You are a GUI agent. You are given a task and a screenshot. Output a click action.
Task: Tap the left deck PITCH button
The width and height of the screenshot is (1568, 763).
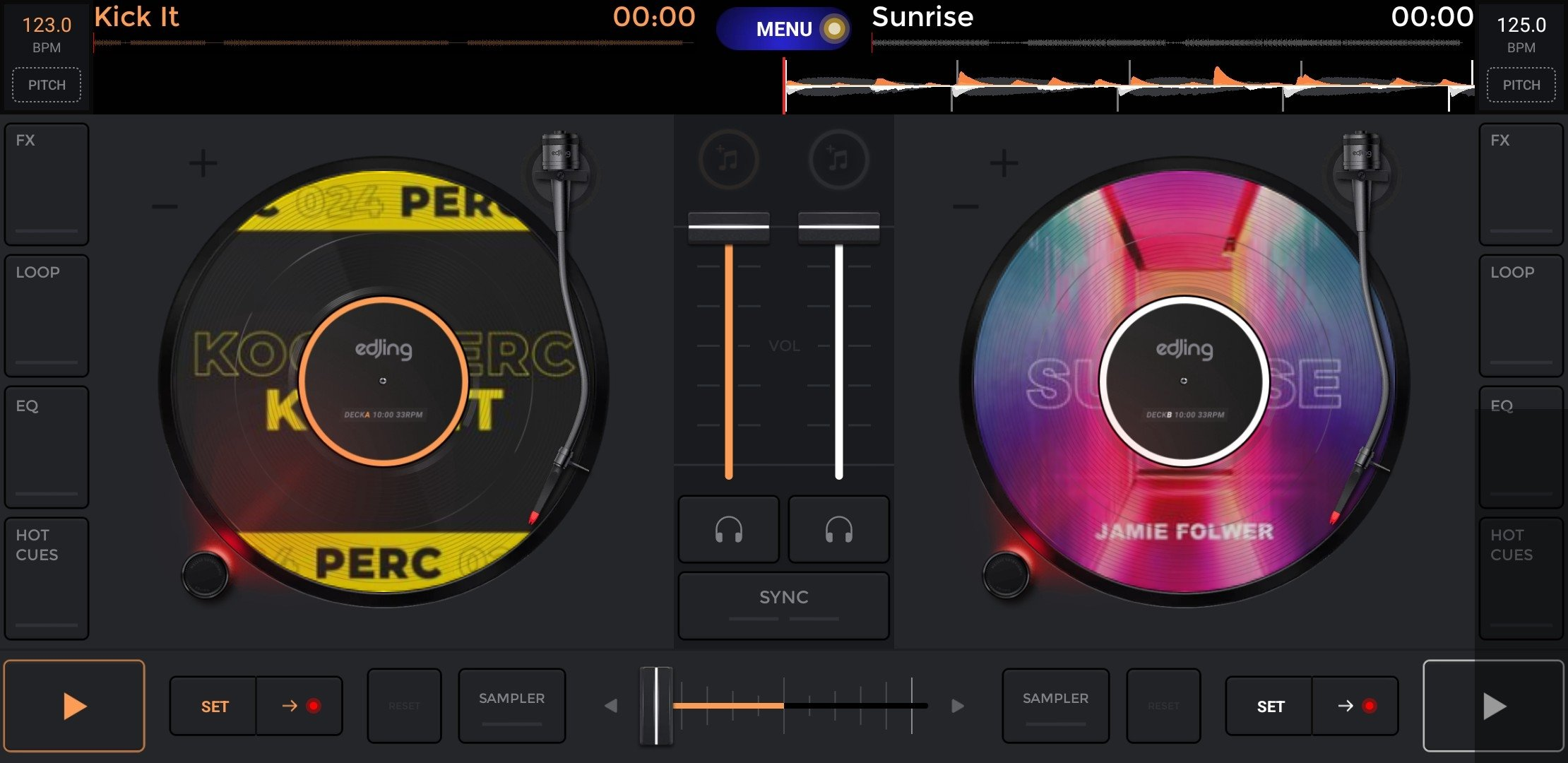pyautogui.click(x=47, y=85)
